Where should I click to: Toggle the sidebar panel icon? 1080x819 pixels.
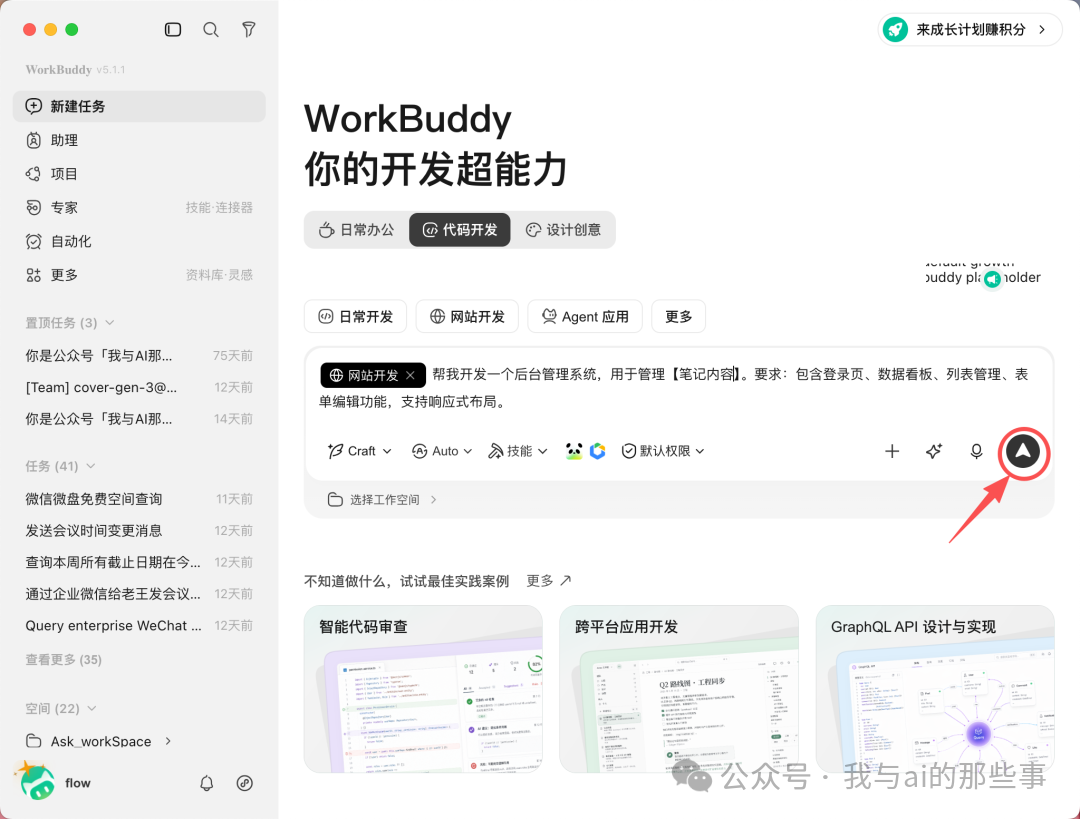173,30
